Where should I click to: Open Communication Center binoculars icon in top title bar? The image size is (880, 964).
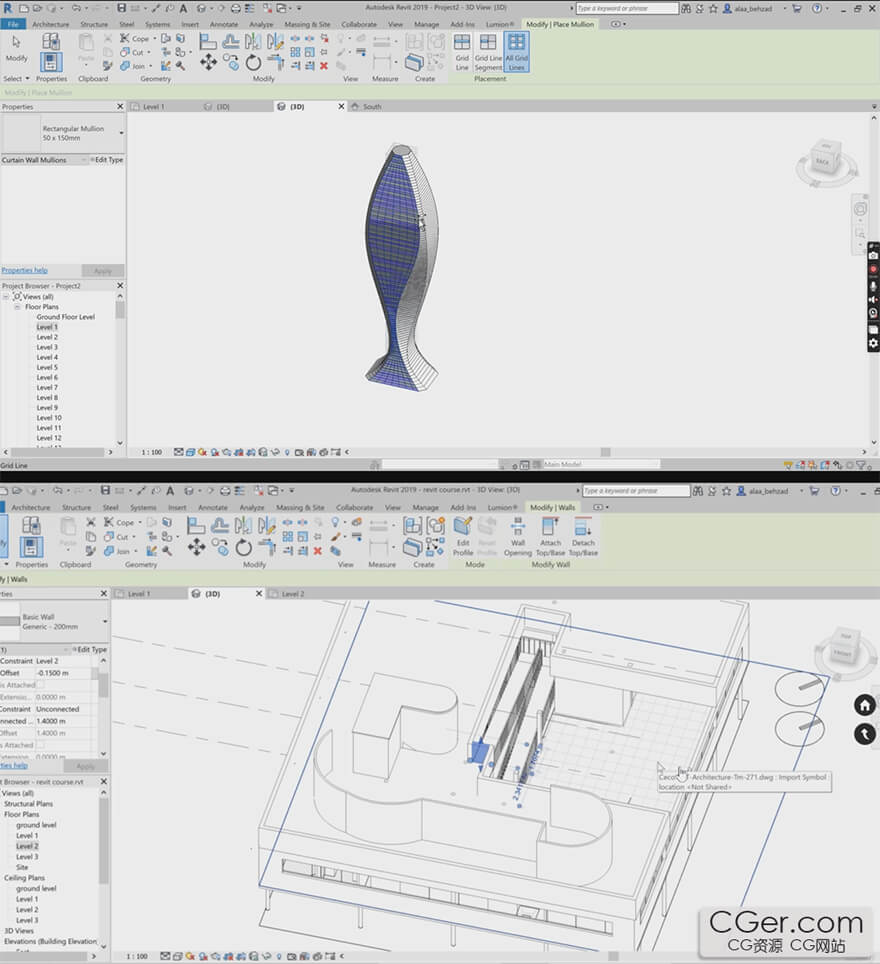pyautogui.click(x=686, y=8)
